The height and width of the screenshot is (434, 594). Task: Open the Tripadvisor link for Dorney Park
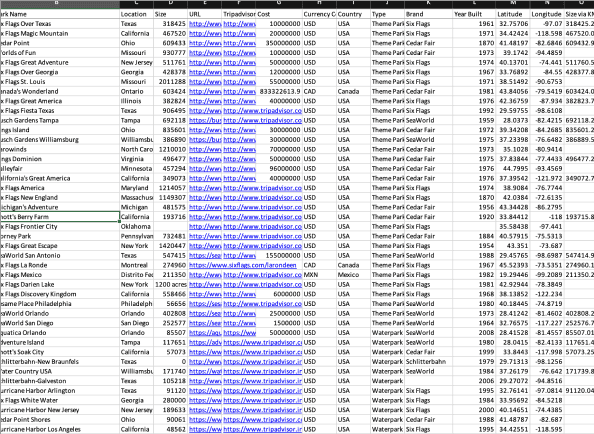[x=263, y=236]
